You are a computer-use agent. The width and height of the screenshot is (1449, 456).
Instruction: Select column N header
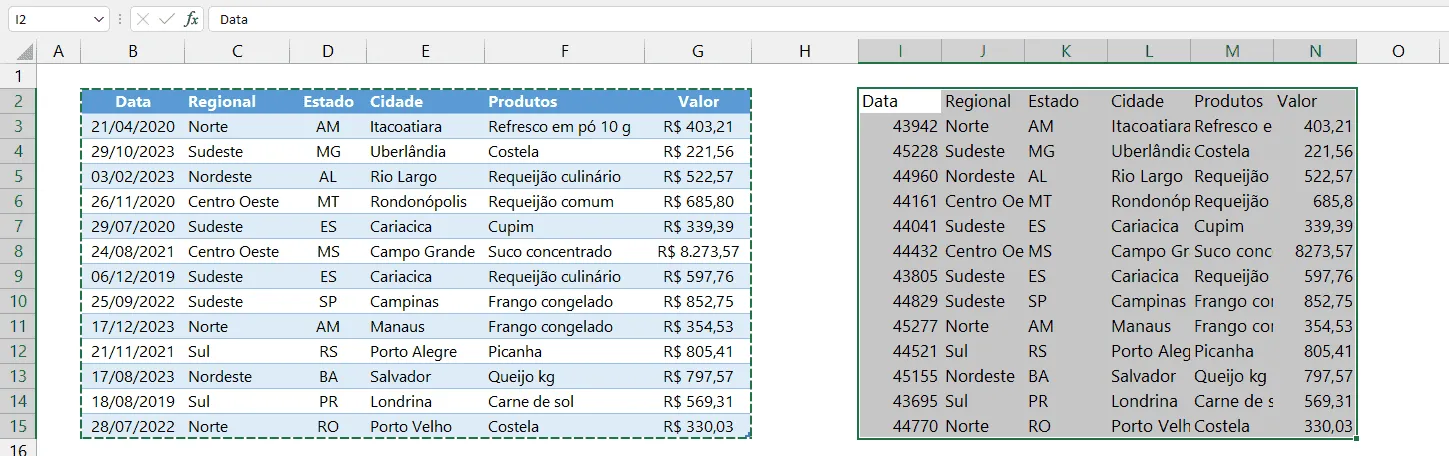point(1315,51)
